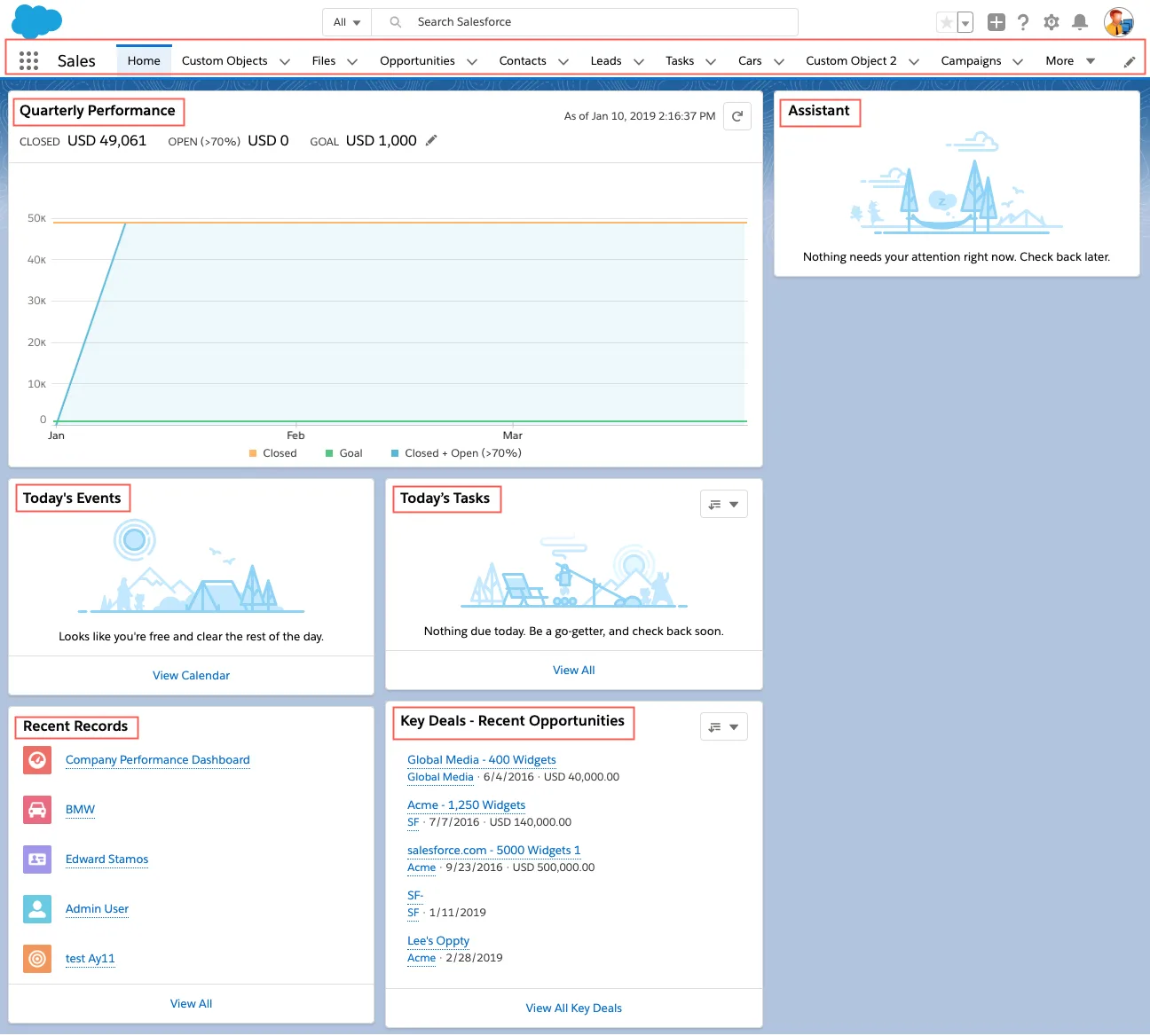Screen dimensions: 1150x1036
Task: Click the Favorites star icon
Action: pos(947,22)
